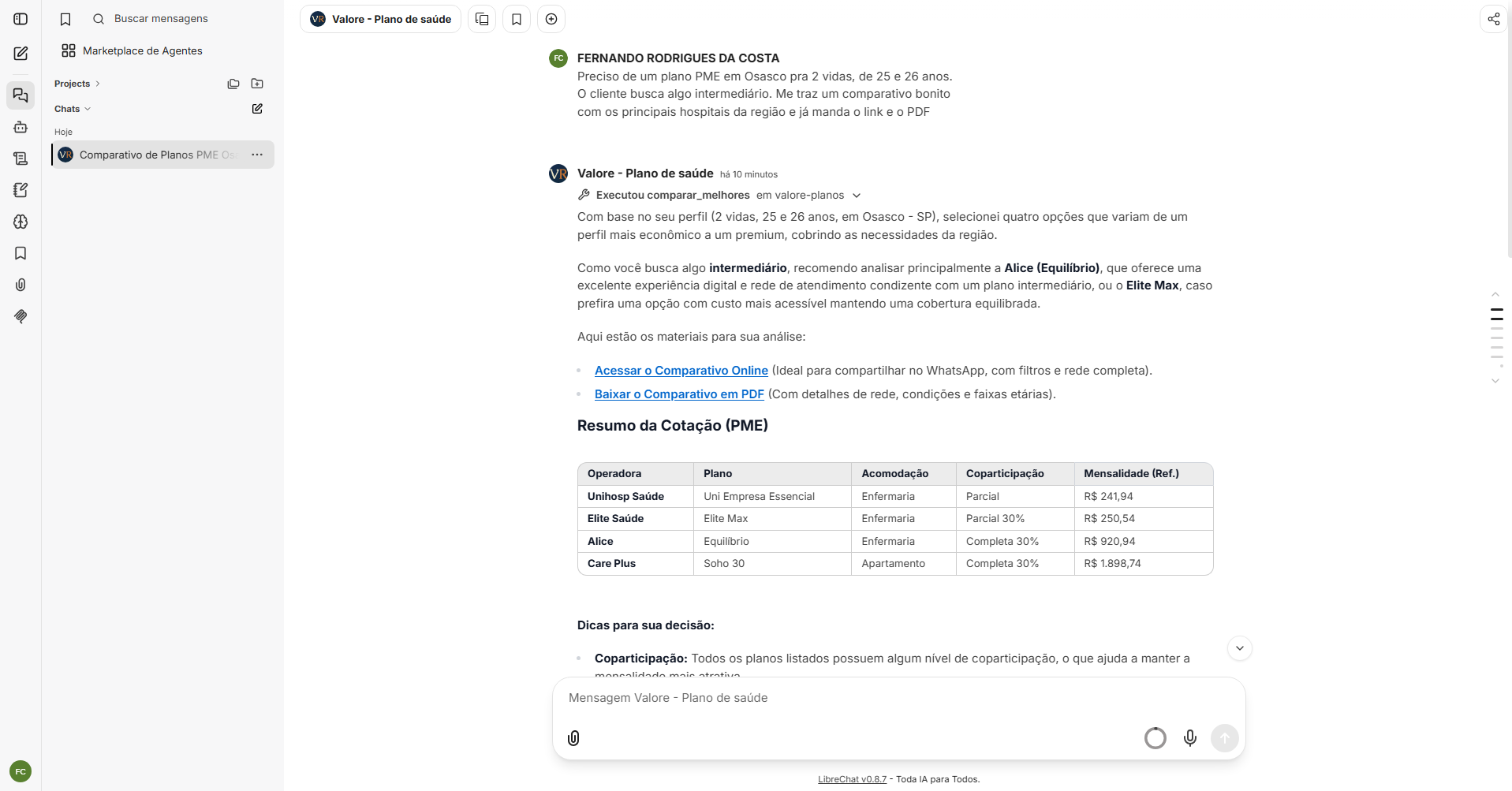The height and width of the screenshot is (791, 1512).
Task: Click the paperclip attach file icon
Action: [573, 738]
